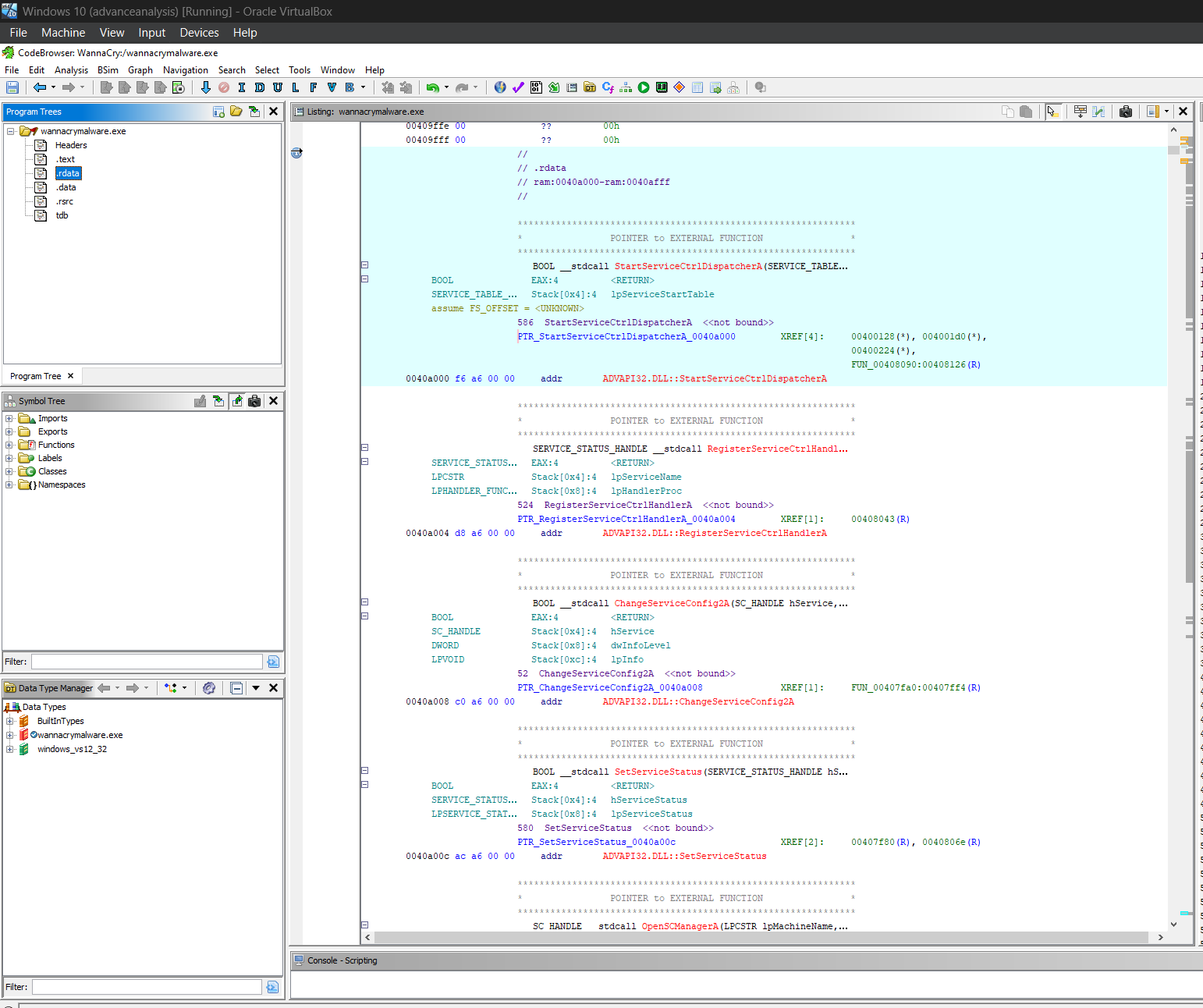Screen dimensions: 1203x1008
Task: Open the Decompiler 'Cf' toolbar icon
Action: pos(608,87)
